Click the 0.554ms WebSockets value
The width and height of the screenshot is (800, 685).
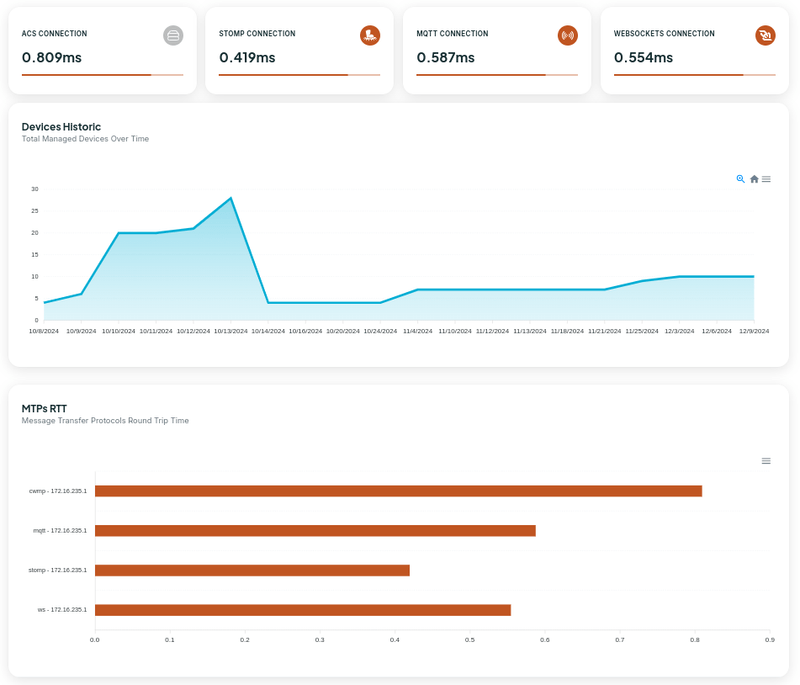pos(643,58)
